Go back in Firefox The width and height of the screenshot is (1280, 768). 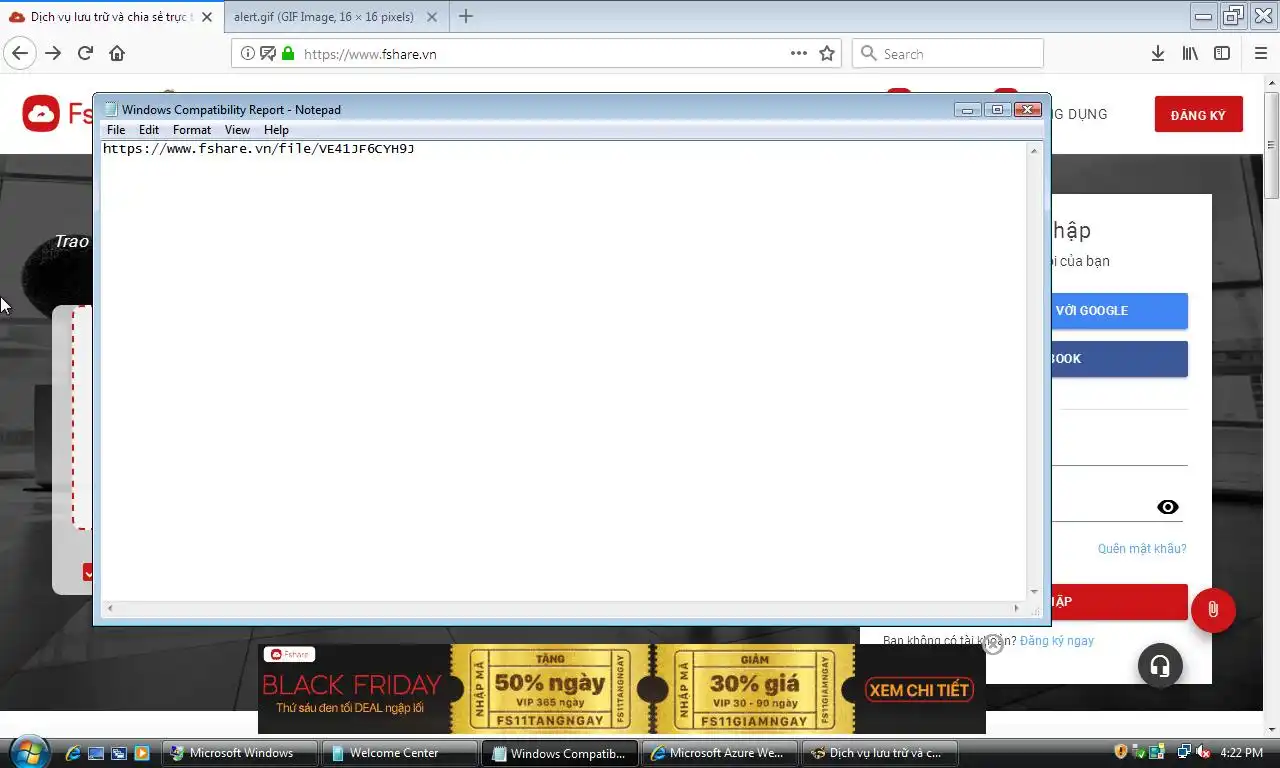(20, 54)
